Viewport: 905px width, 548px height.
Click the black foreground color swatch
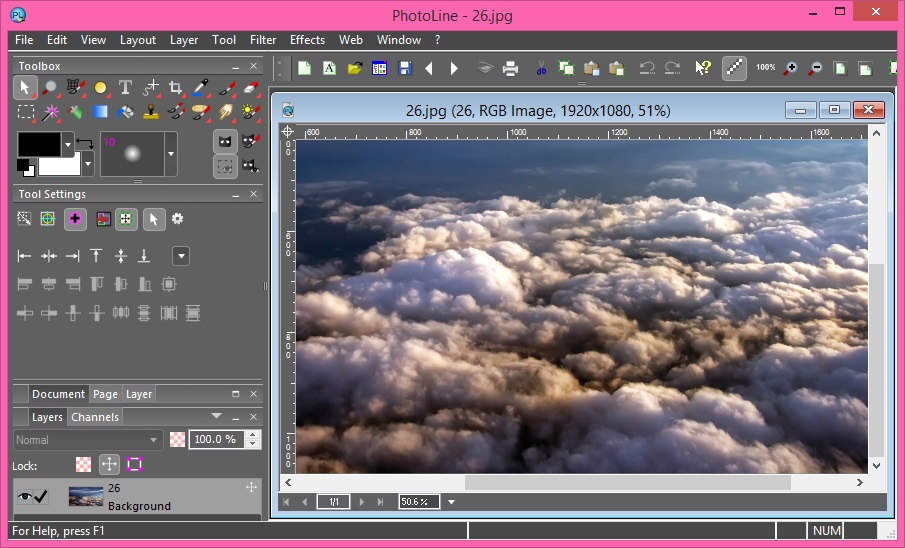coord(39,144)
